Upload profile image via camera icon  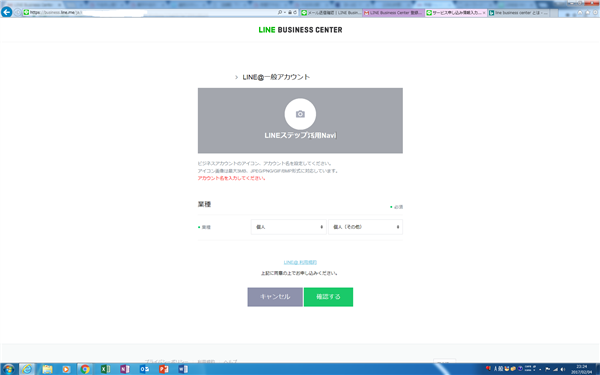300,114
